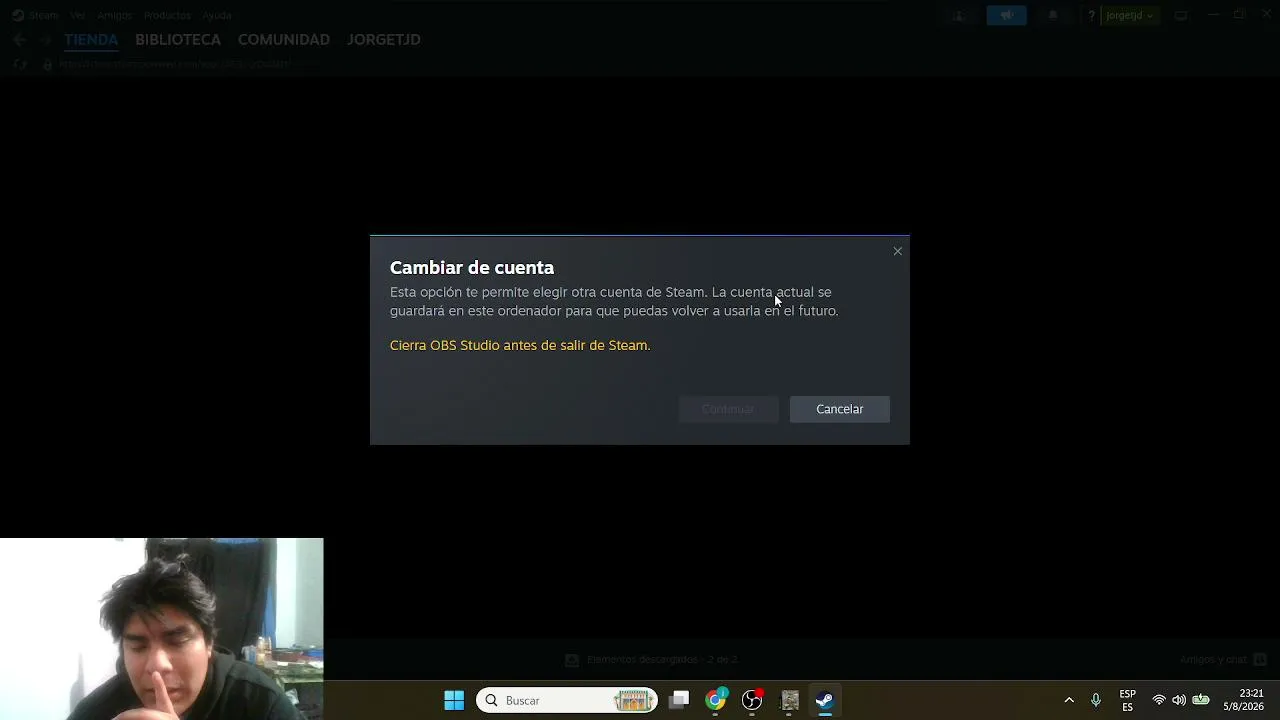
Task: Open the JORGETJD profile tab
Action: point(384,40)
